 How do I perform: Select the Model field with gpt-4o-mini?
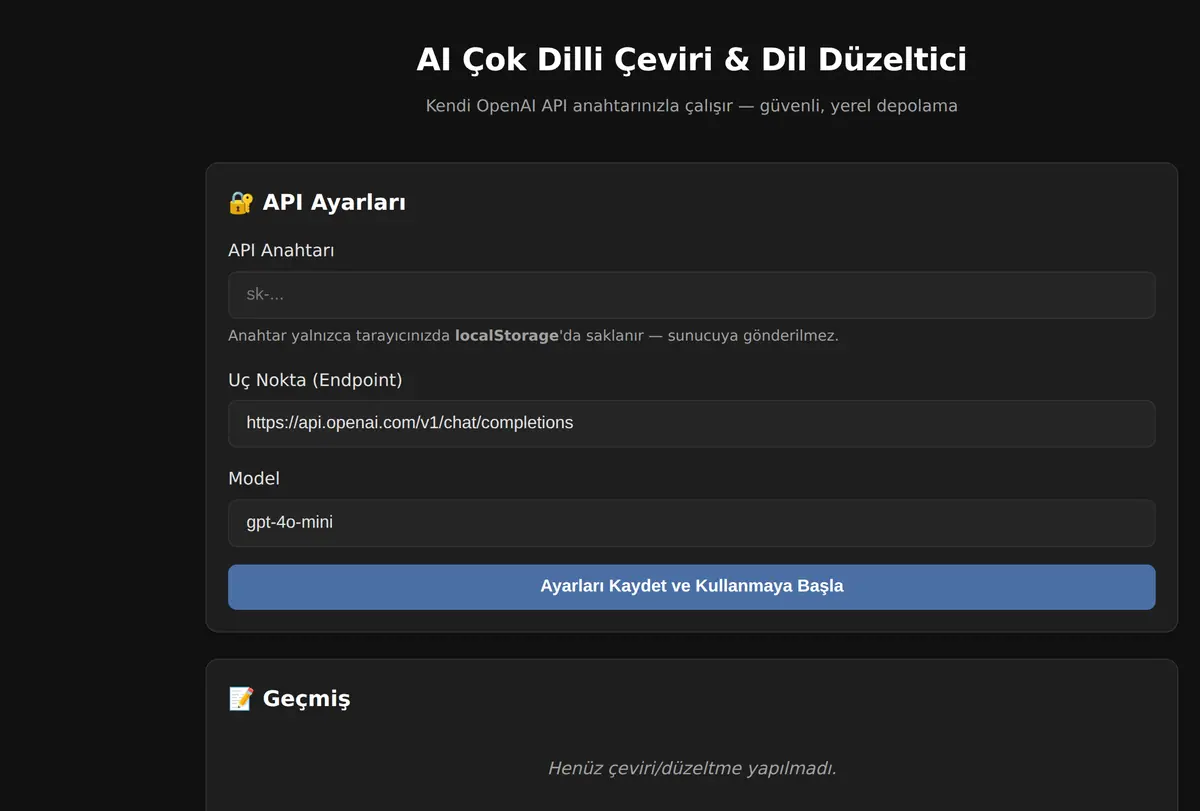point(691,522)
